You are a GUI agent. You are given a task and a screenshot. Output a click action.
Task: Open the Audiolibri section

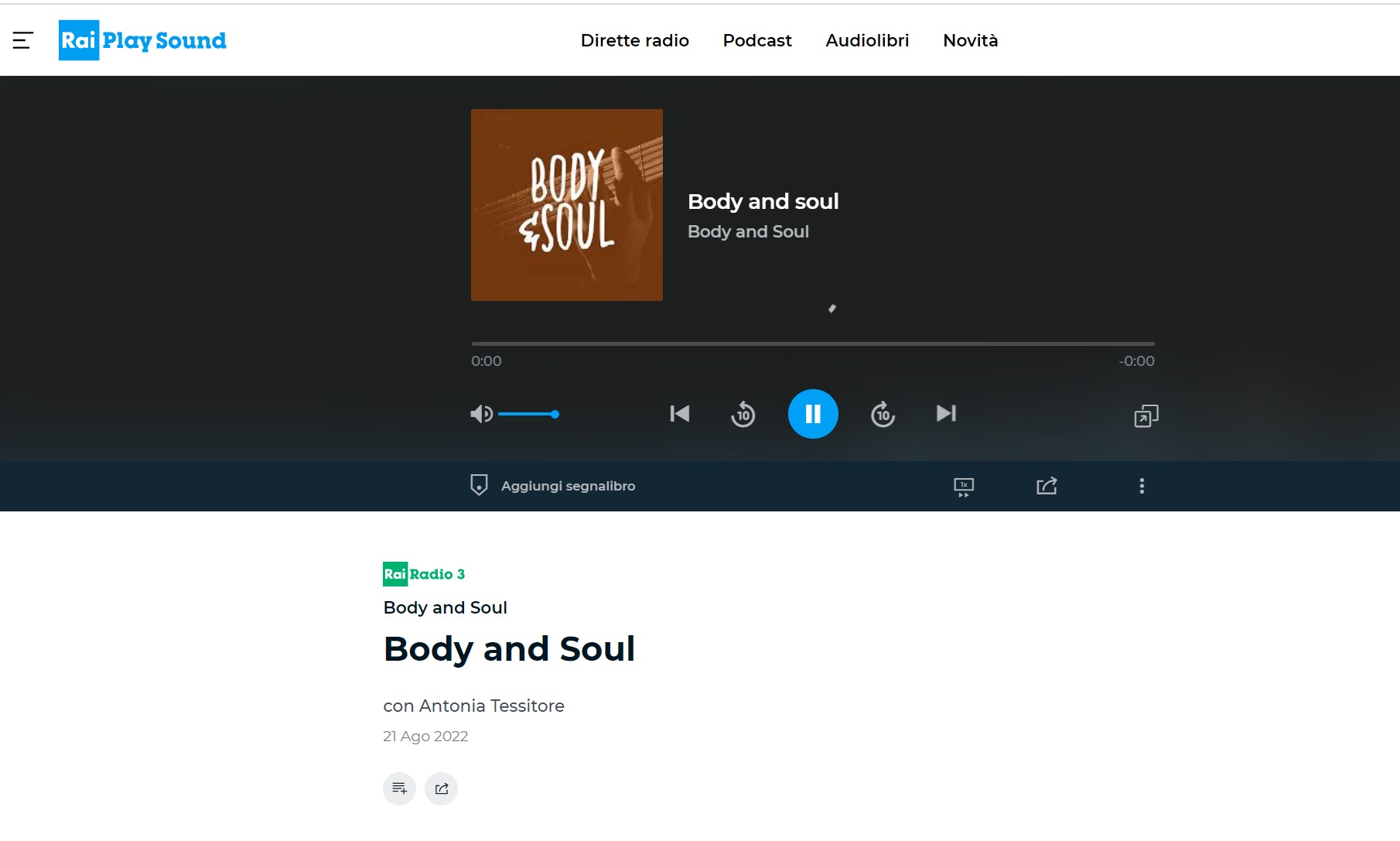click(867, 40)
